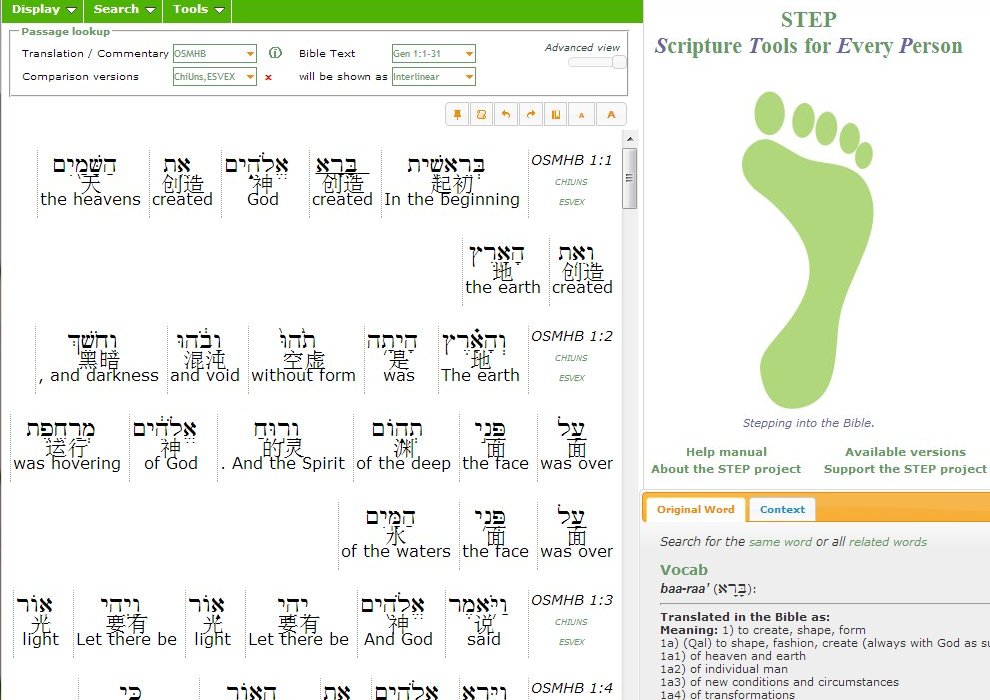Click the CHIUNS label under OSMHB 1:1
Image resolution: width=990 pixels, height=700 pixels.
(571, 182)
